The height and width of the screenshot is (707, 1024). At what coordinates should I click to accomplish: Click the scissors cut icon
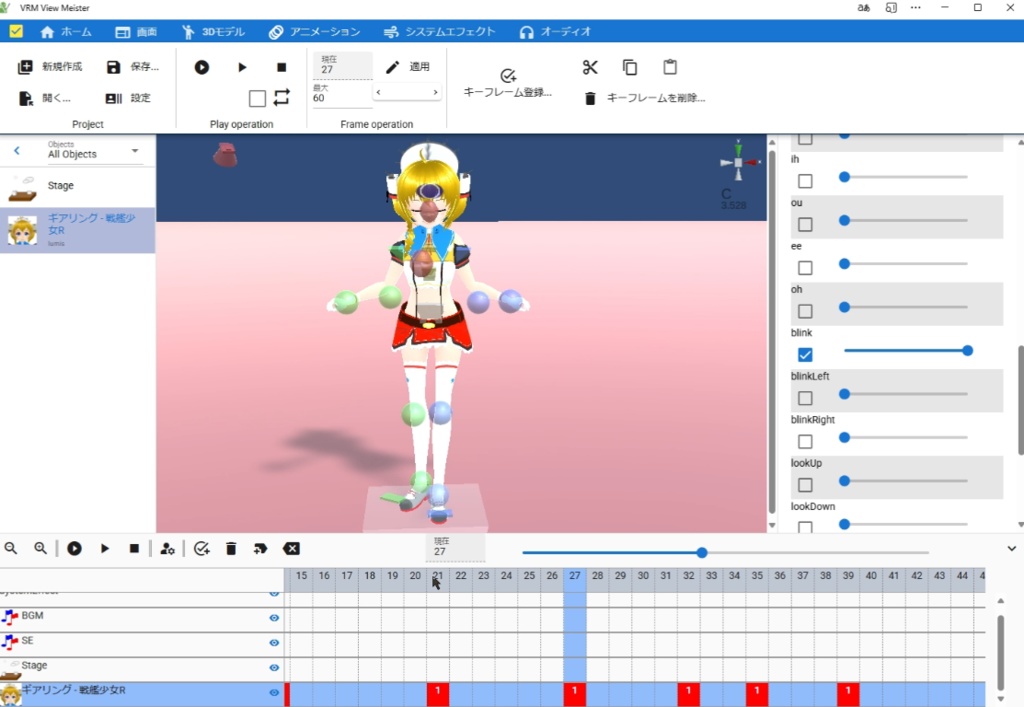click(590, 67)
